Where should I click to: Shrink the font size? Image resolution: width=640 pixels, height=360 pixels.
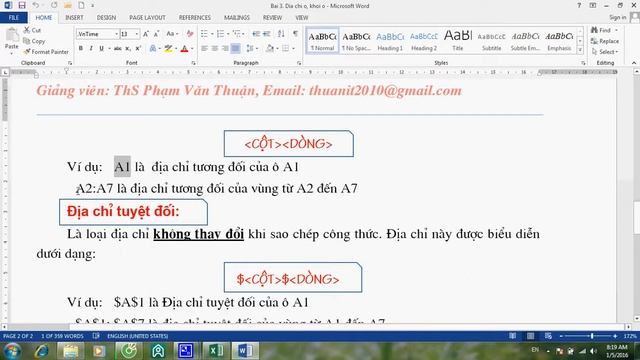(156, 34)
